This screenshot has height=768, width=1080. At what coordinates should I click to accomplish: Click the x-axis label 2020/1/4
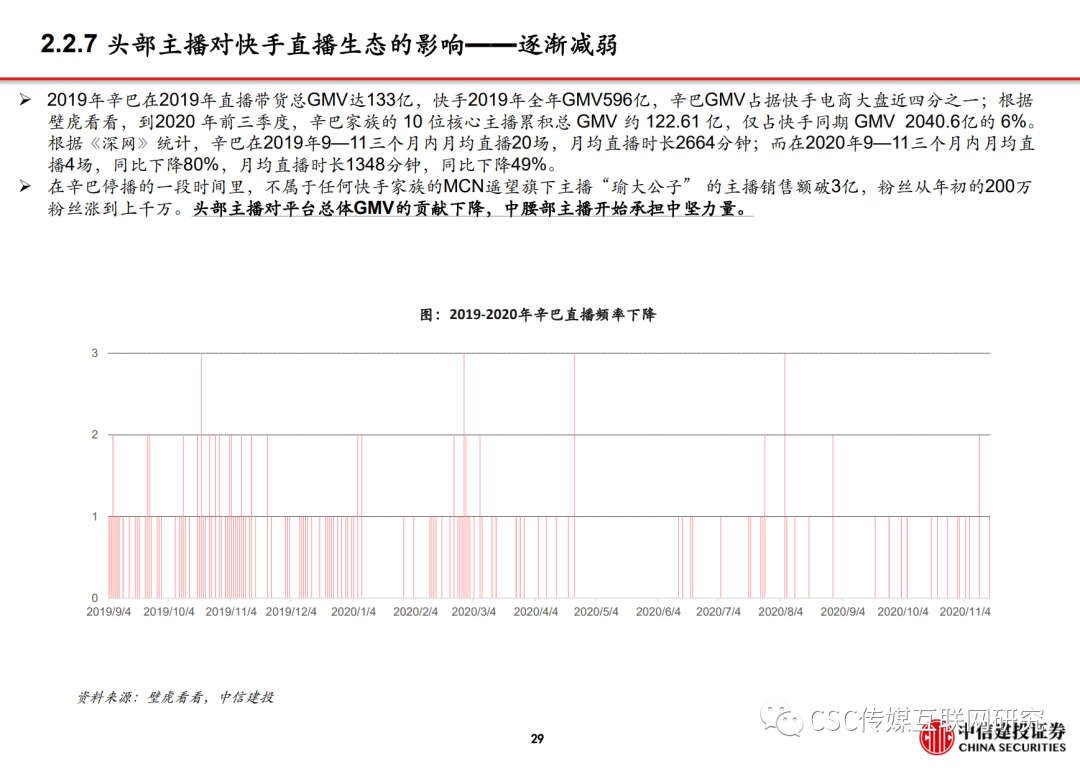pyautogui.click(x=353, y=612)
